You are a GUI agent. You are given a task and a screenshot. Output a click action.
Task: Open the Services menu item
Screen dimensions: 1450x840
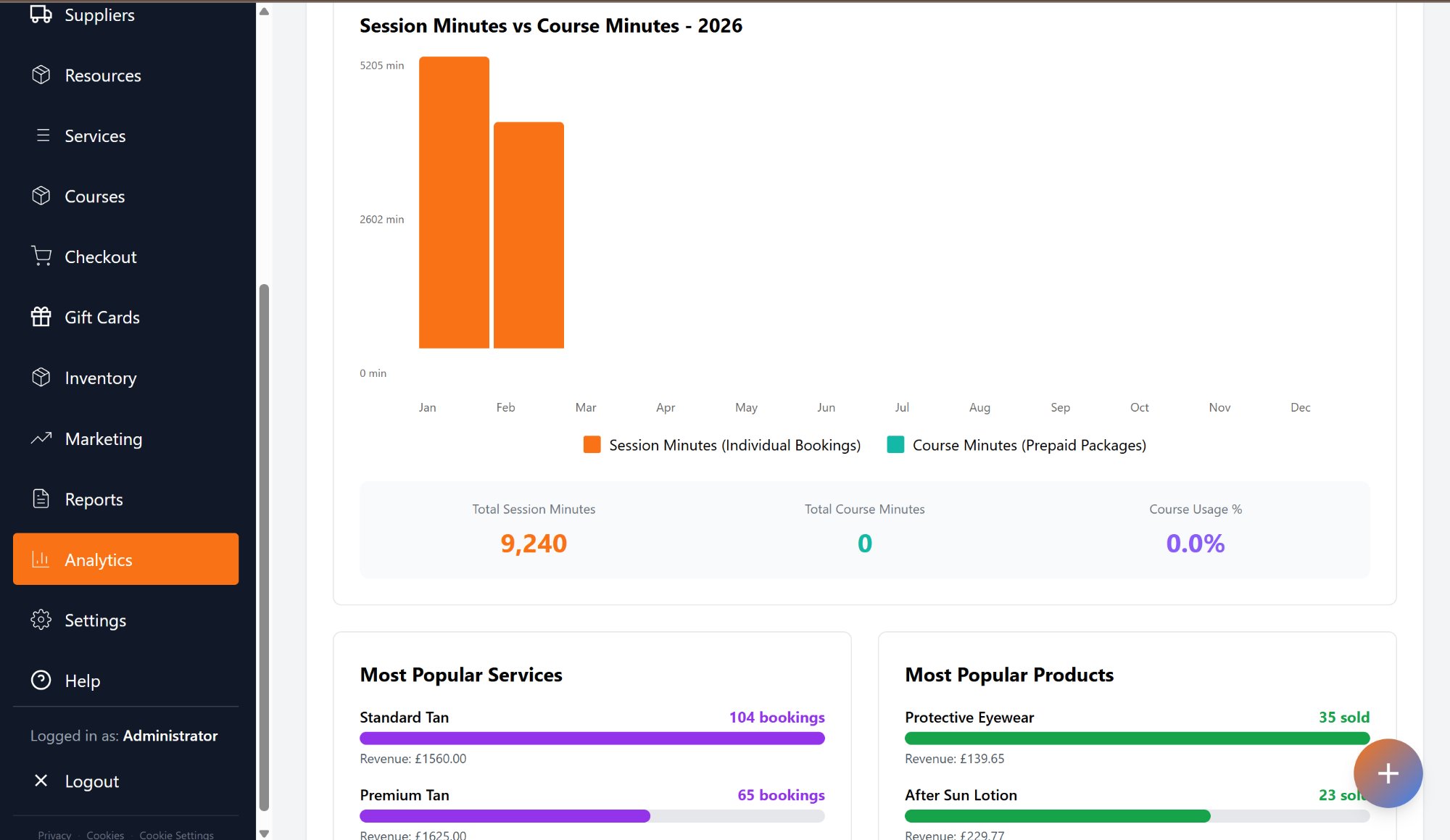(95, 136)
